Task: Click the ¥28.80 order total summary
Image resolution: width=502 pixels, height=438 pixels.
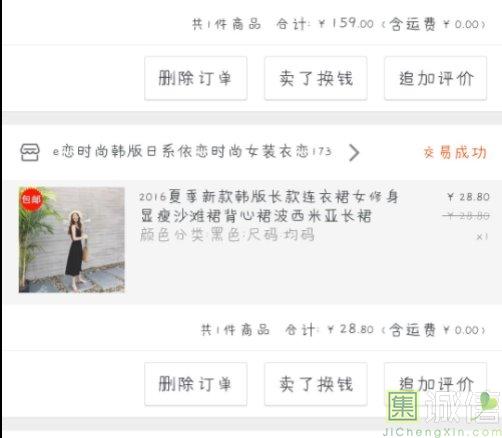Action: (x=343, y=330)
